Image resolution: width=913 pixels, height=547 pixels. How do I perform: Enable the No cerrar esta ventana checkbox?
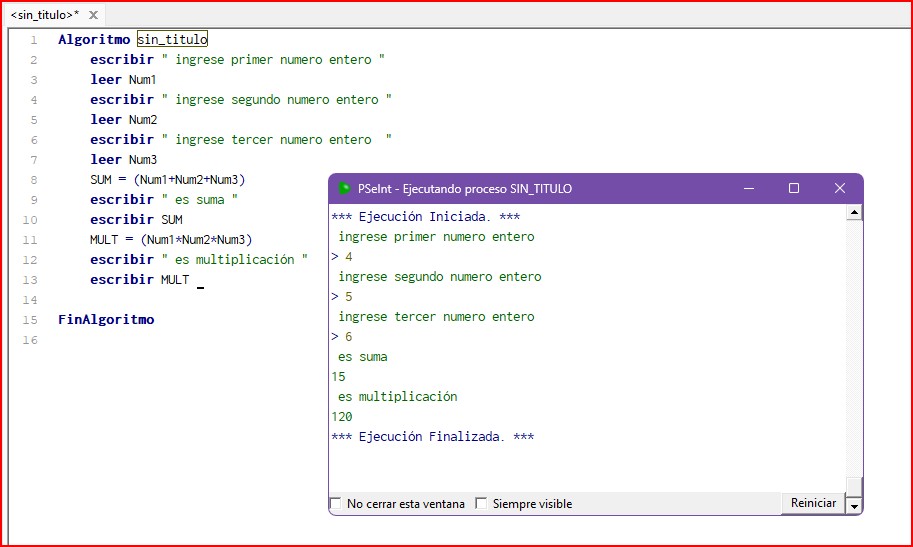(336, 504)
